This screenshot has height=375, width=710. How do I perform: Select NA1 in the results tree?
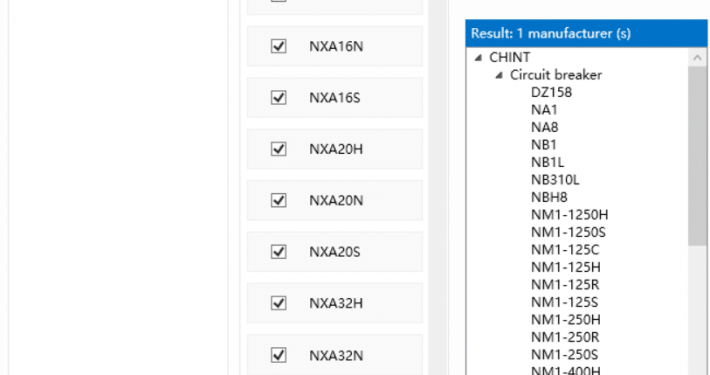(544, 110)
